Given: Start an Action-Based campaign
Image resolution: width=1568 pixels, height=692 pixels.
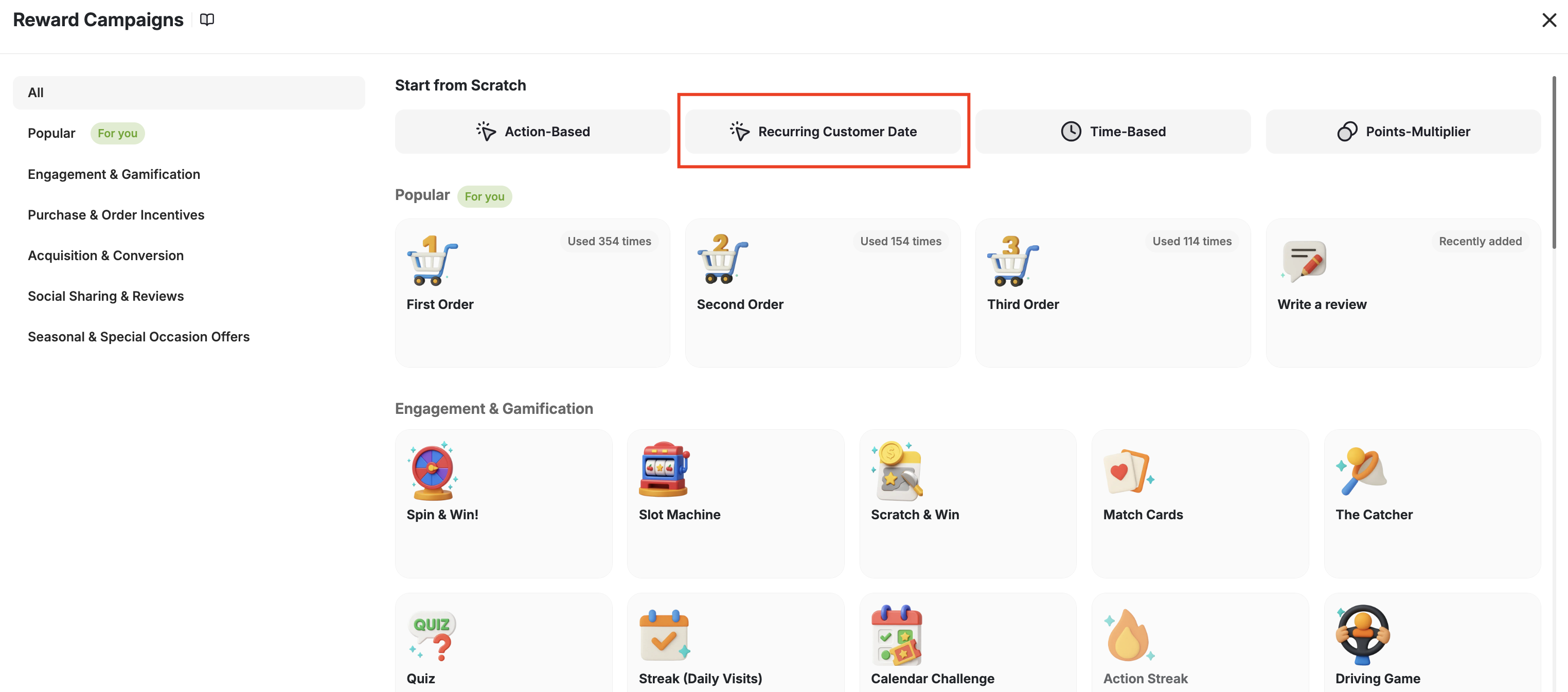Looking at the screenshot, I should coord(532,131).
